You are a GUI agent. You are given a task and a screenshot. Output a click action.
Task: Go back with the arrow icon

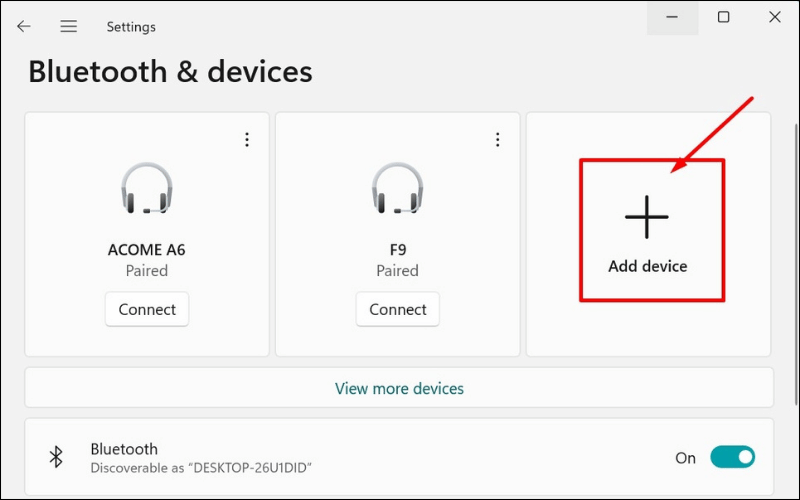click(x=24, y=27)
